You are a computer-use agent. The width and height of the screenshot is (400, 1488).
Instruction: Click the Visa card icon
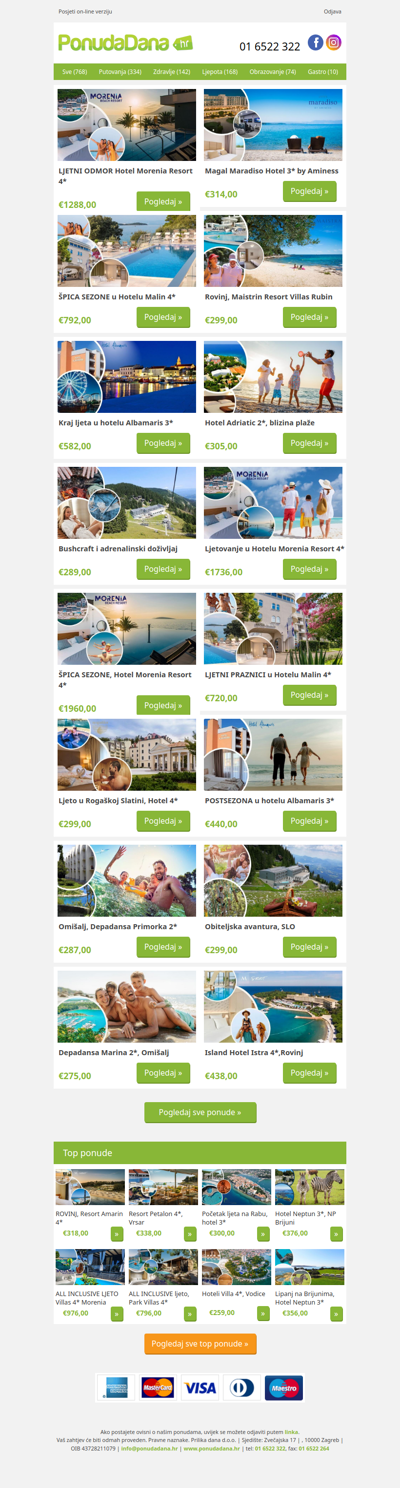coord(199,1388)
